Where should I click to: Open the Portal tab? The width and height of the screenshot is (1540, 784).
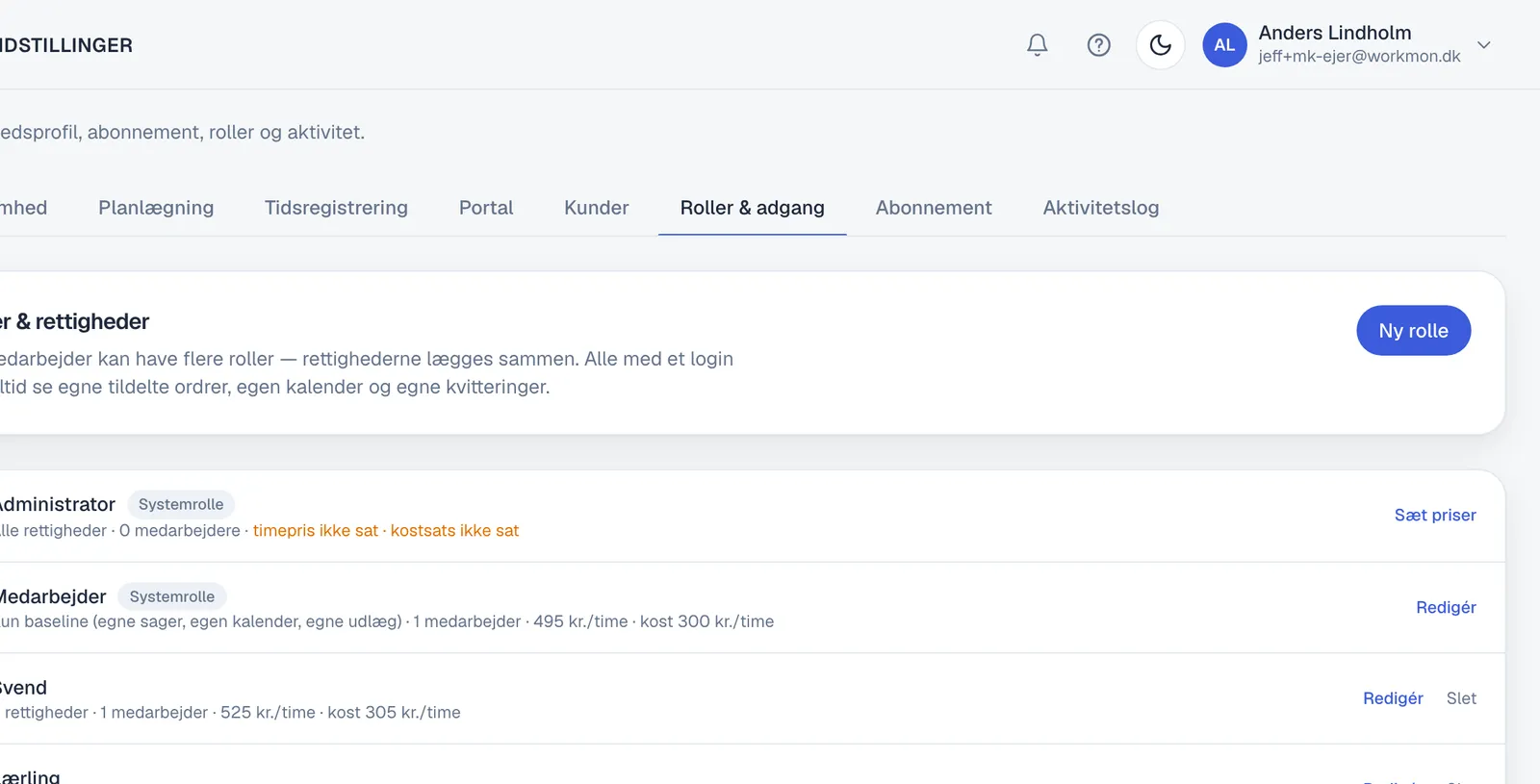(486, 208)
